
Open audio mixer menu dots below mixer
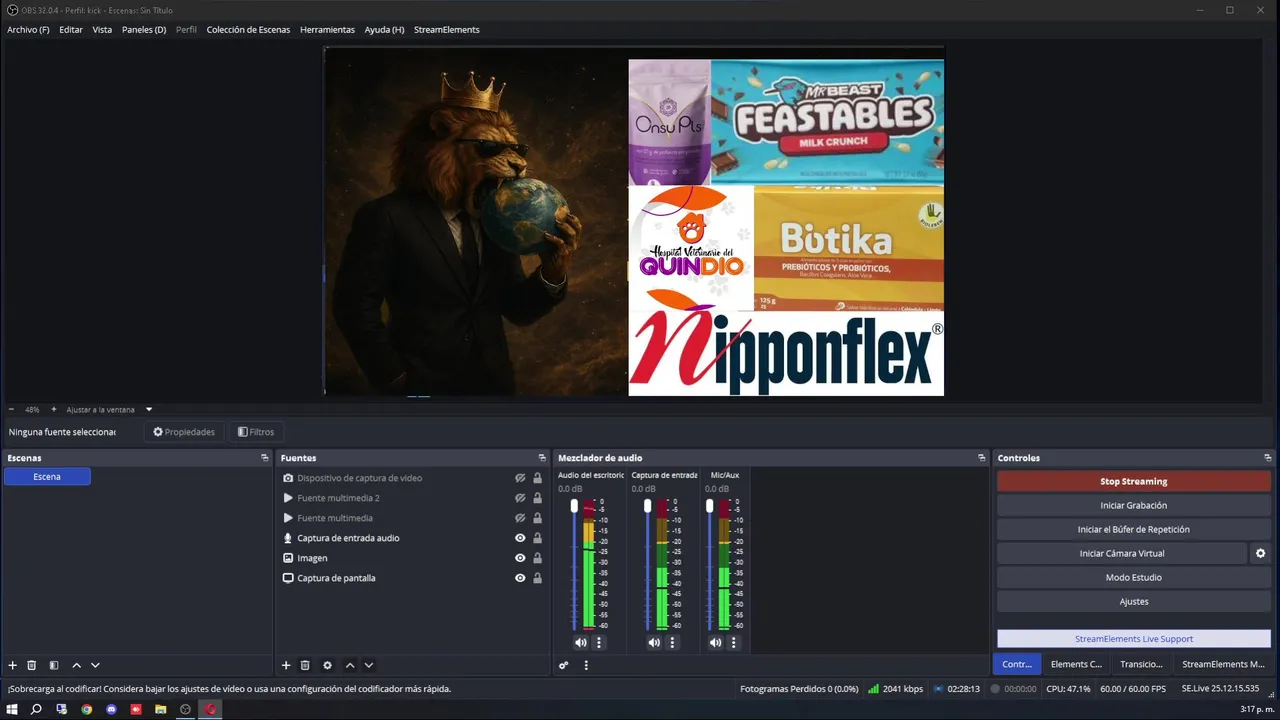click(x=586, y=665)
